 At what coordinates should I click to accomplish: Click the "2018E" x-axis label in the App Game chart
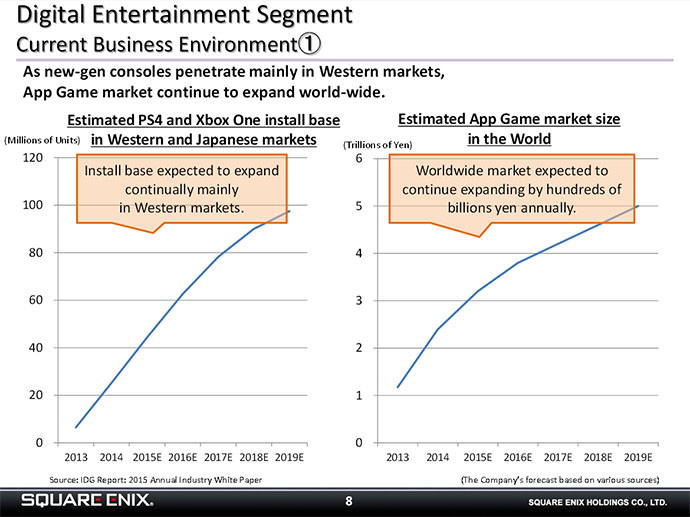(598, 458)
